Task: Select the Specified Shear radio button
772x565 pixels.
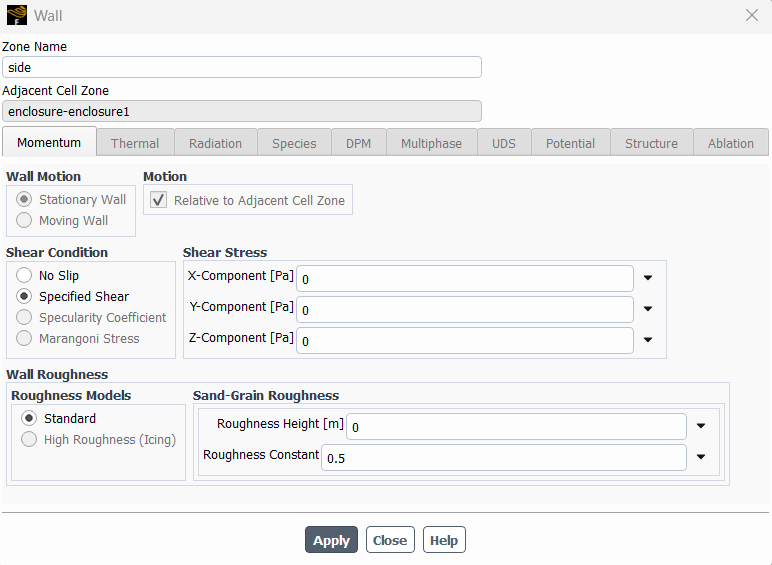Action: [24, 297]
